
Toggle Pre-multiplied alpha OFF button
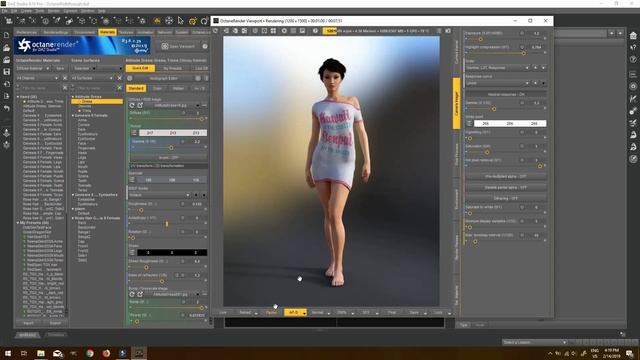(506, 176)
